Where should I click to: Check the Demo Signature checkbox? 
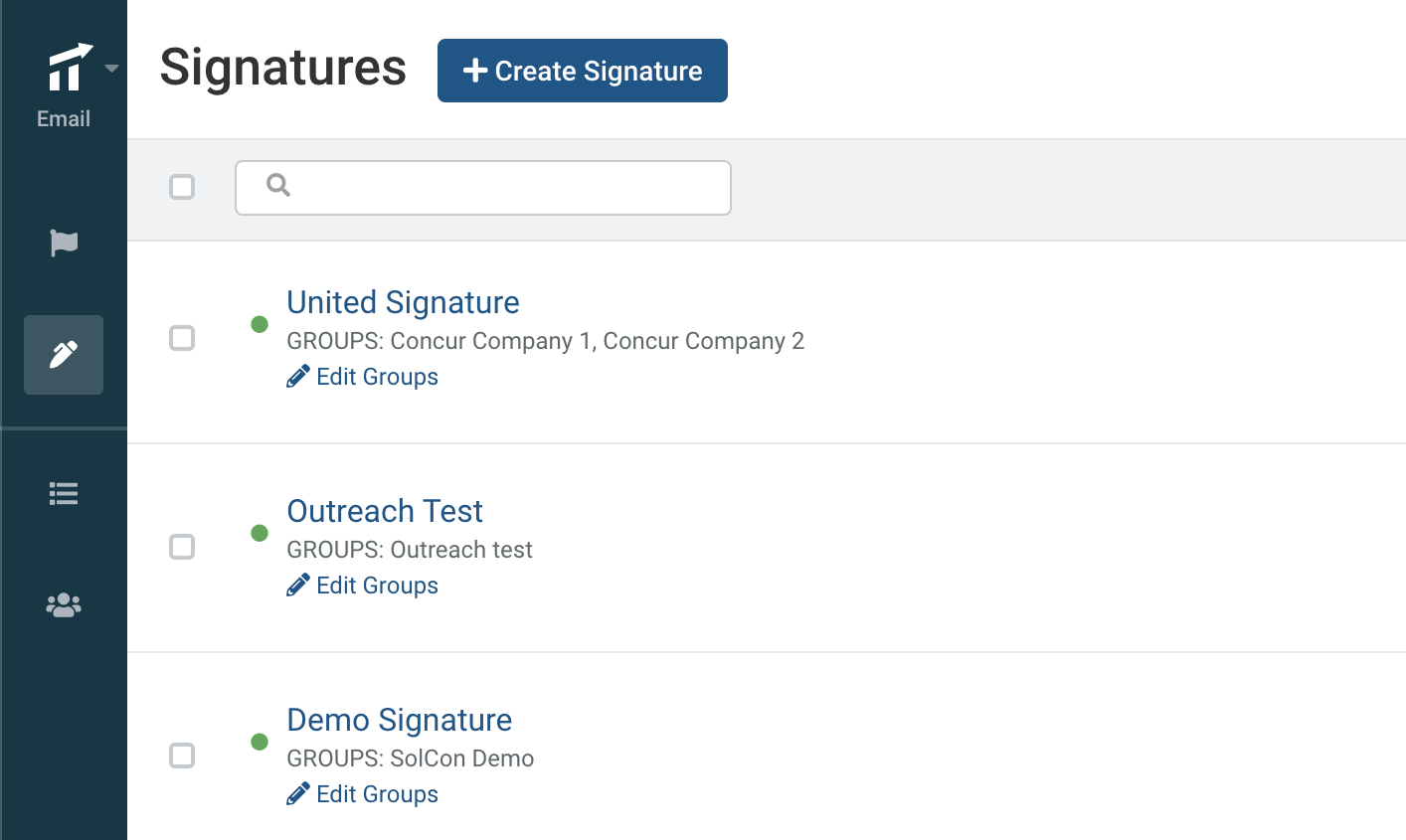pos(182,756)
